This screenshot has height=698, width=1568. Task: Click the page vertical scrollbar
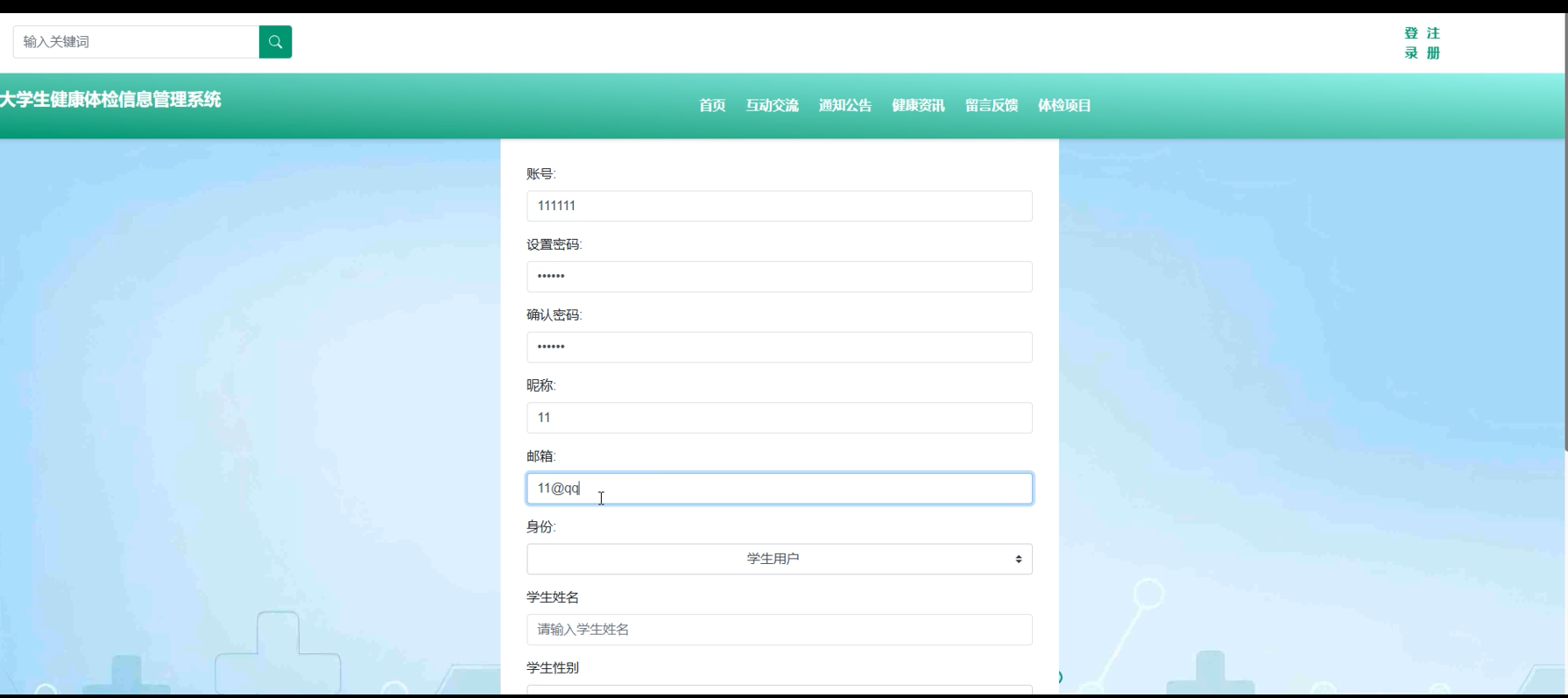pyautogui.click(x=1565, y=232)
